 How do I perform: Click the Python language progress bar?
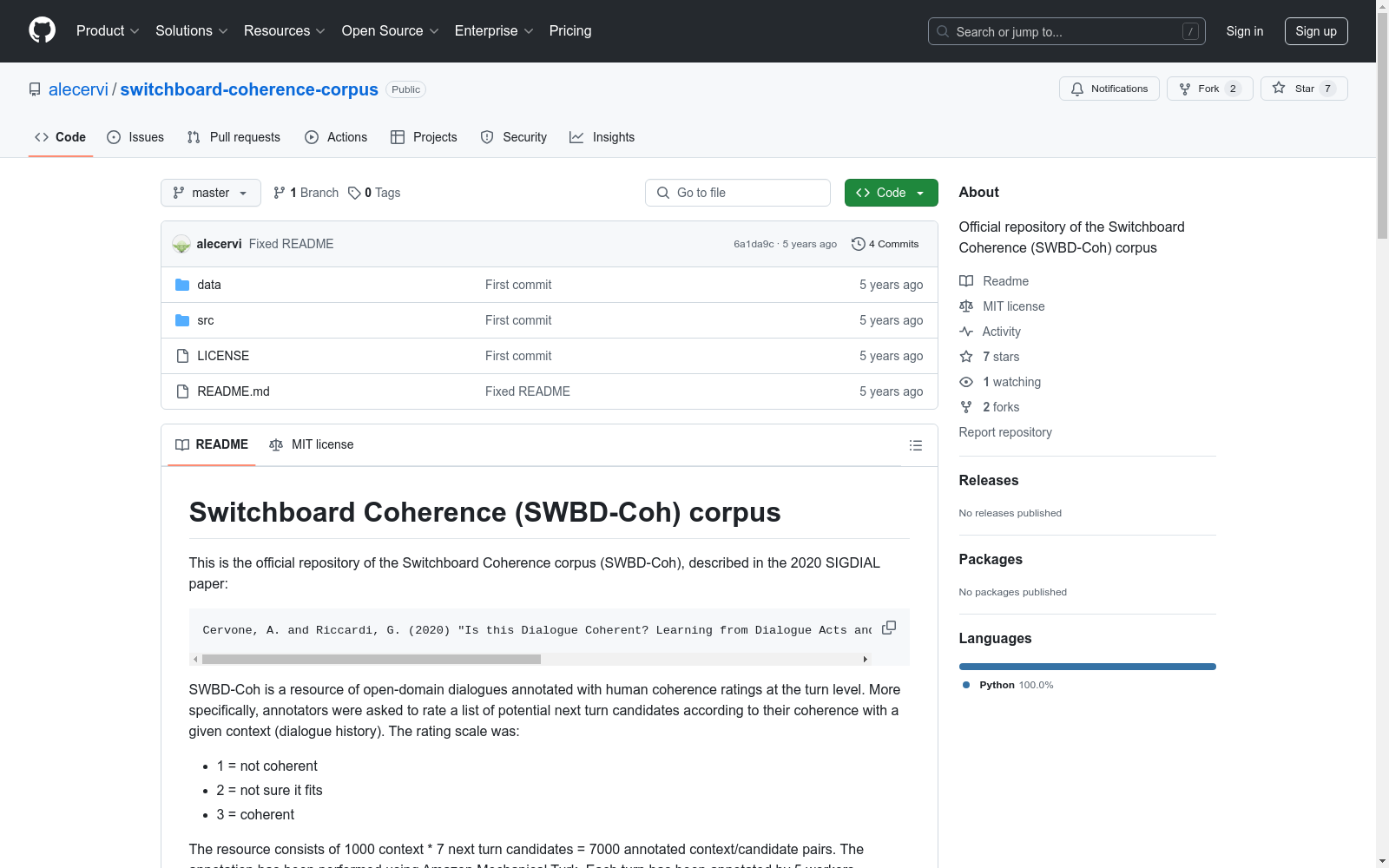tap(1088, 667)
